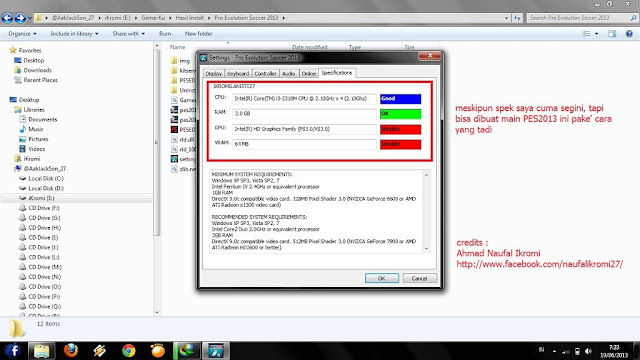
Task: Click the requirements text scrollbar down arrow
Action: 427,249
